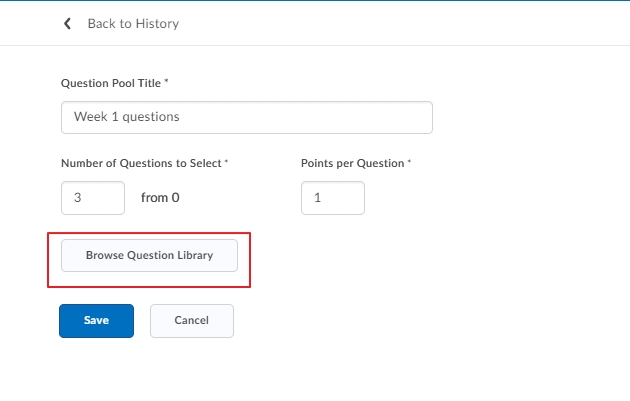Click asterisk next to Number of Questions

point(226,162)
